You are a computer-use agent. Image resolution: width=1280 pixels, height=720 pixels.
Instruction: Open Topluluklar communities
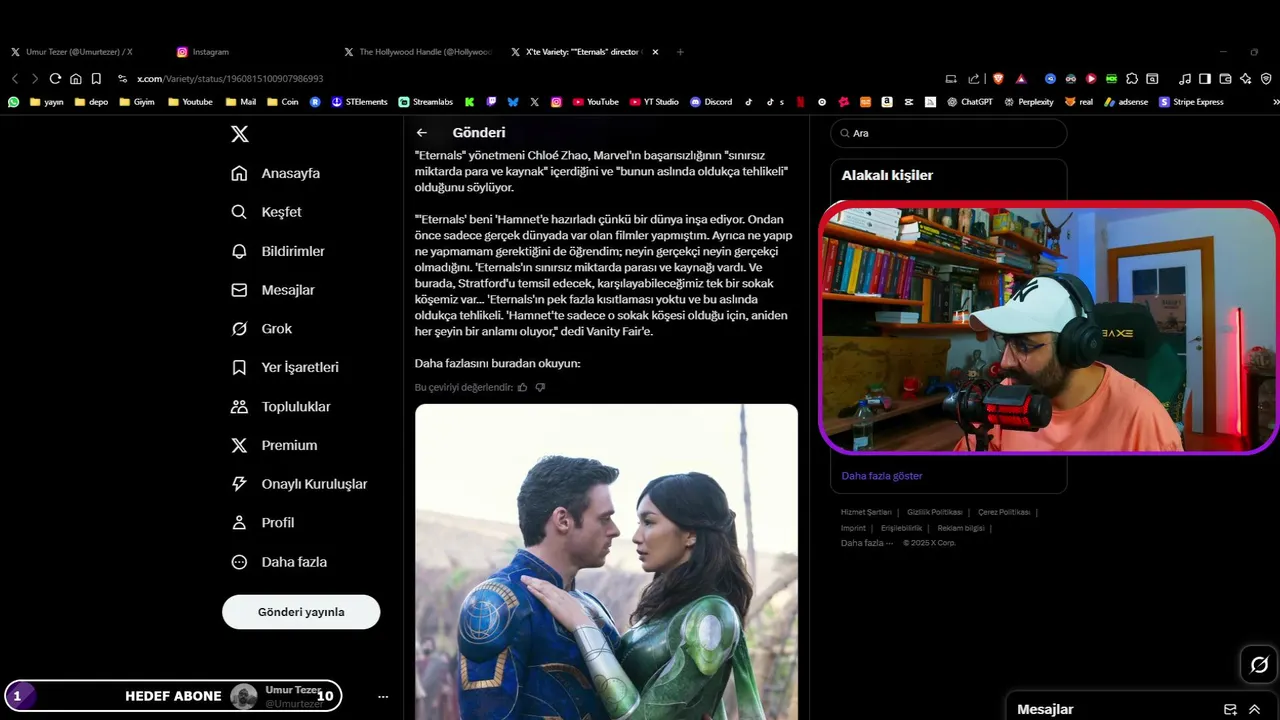(281, 406)
